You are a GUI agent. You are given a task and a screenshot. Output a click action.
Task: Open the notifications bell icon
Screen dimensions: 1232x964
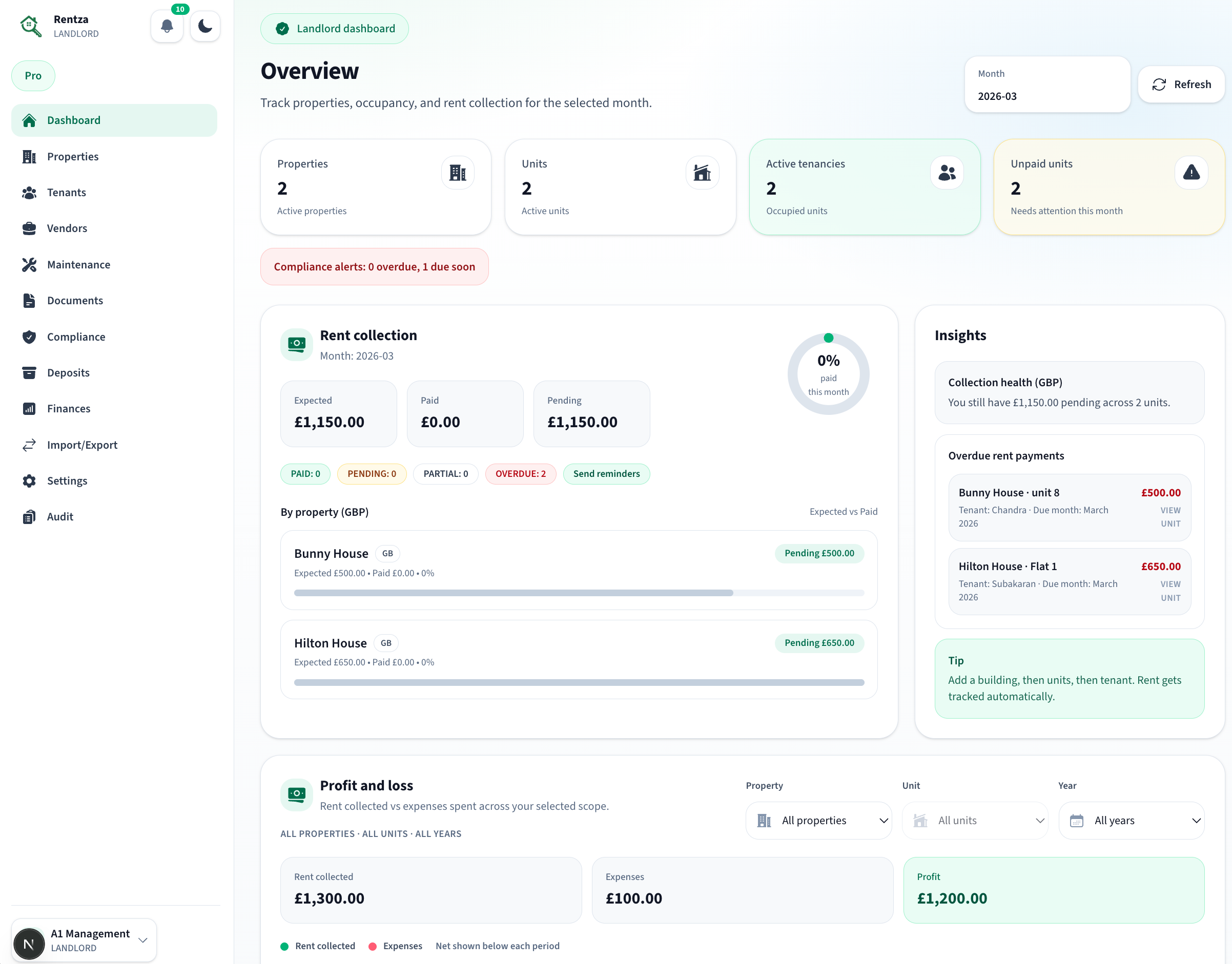[x=167, y=26]
